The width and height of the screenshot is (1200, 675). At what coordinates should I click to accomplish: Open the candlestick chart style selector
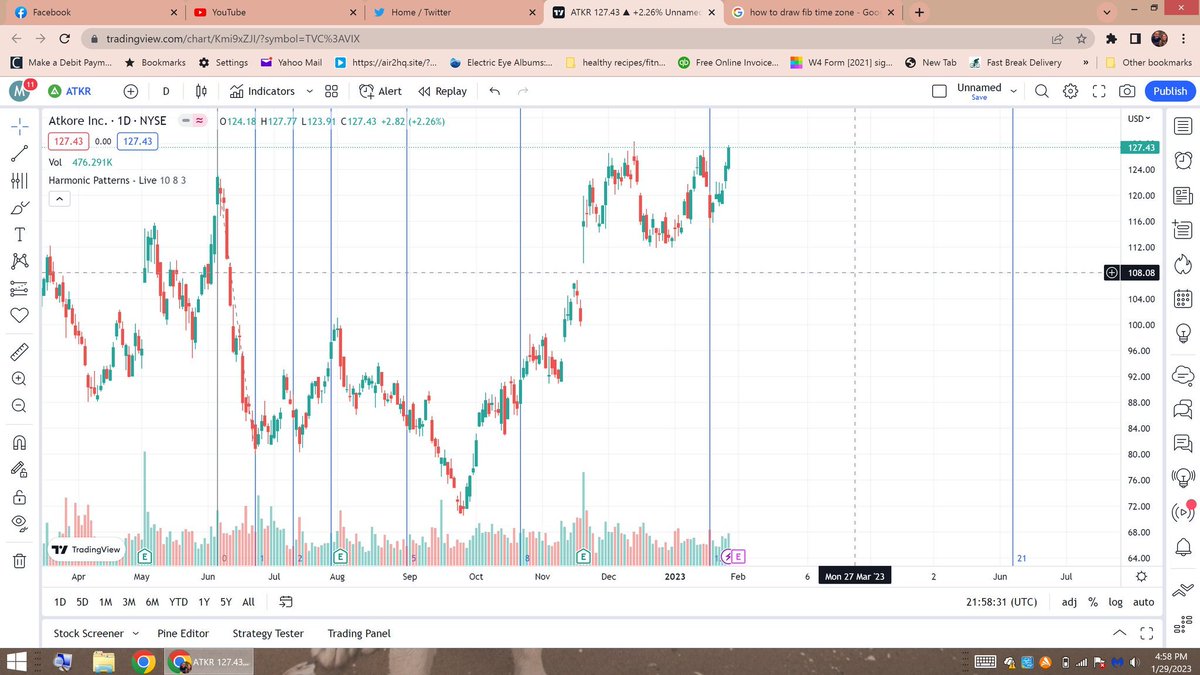pyautogui.click(x=201, y=91)
